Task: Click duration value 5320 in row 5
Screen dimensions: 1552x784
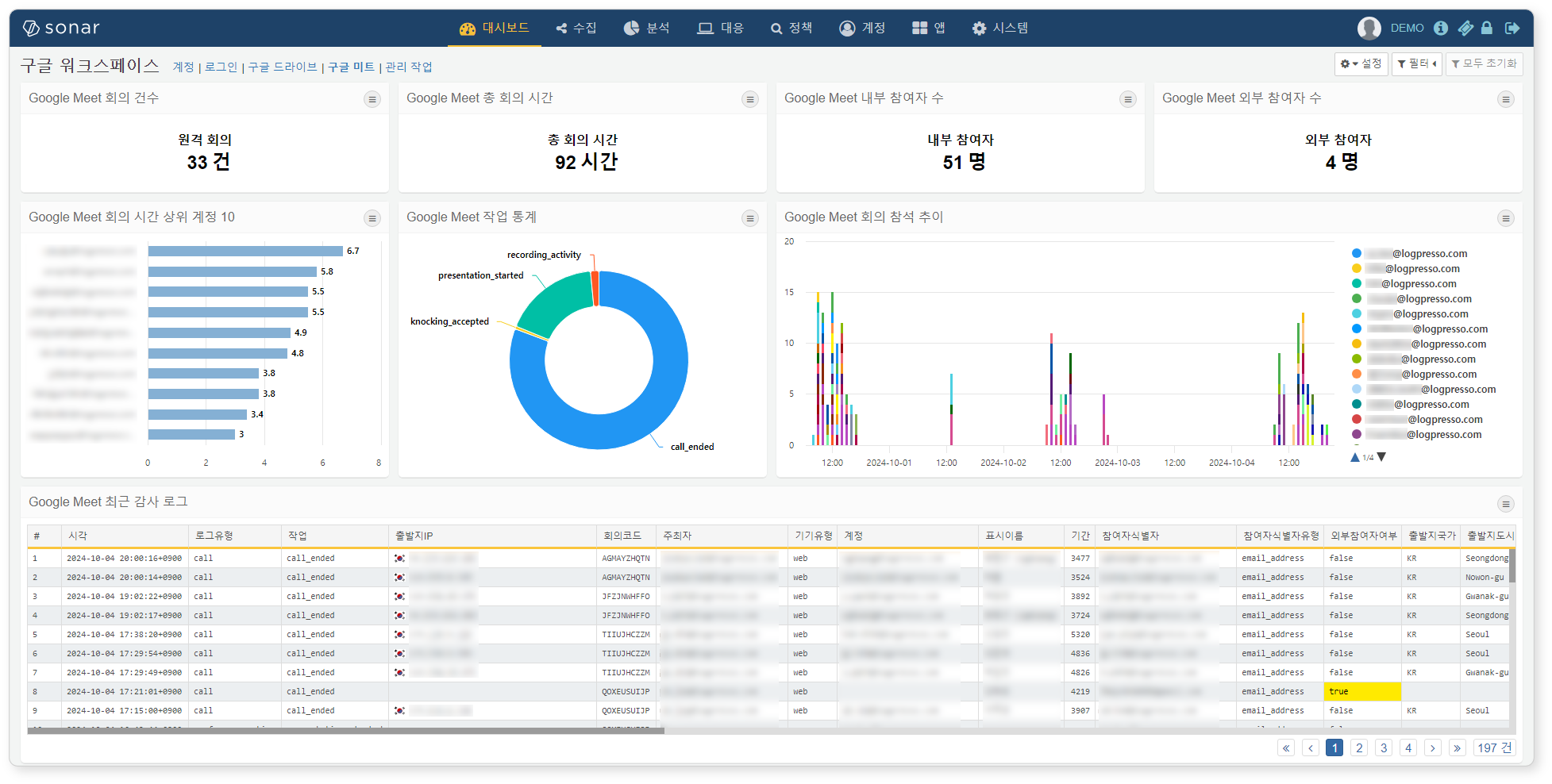Action: coord(1080,635)
